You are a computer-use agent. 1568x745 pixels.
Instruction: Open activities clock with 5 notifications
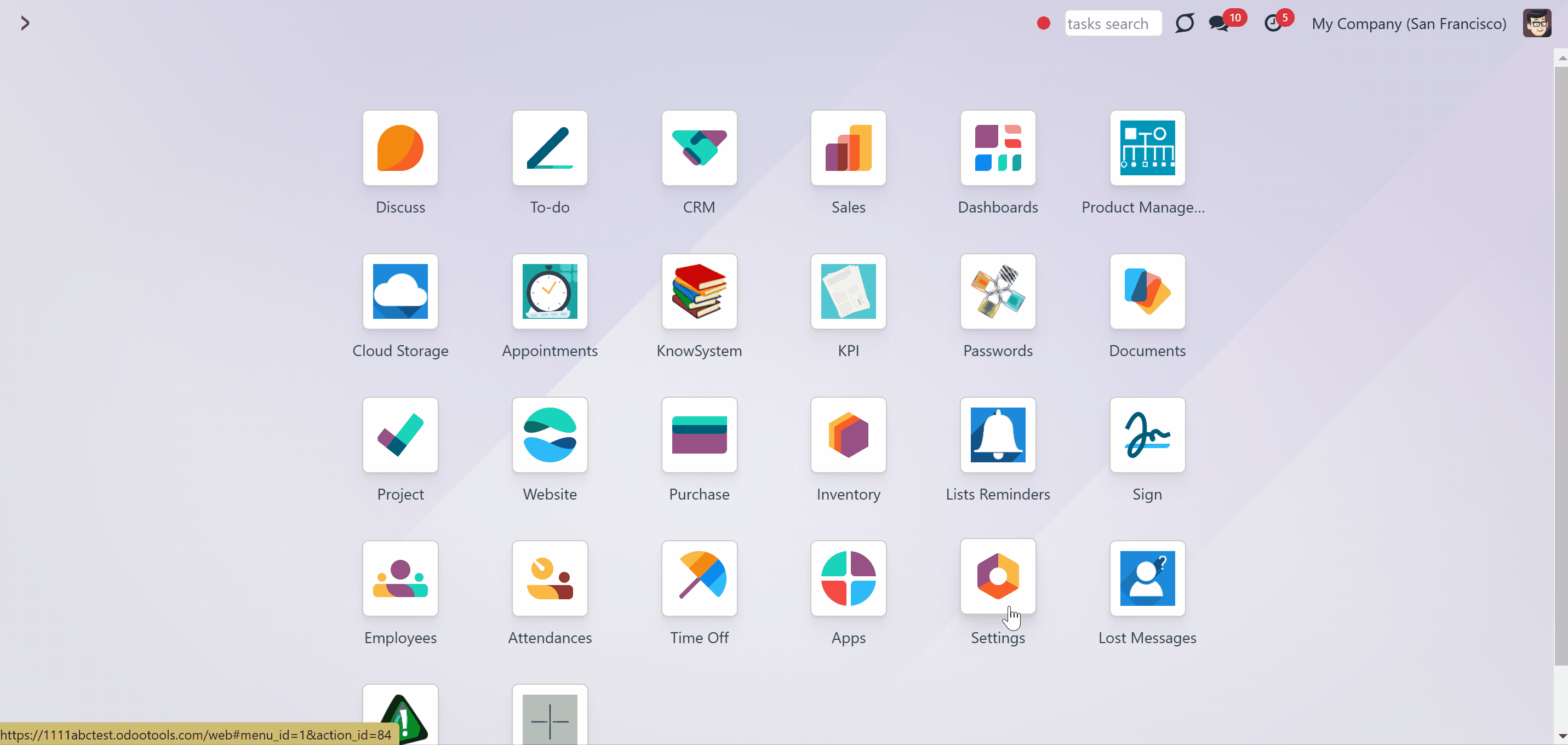coord(1278,22)
